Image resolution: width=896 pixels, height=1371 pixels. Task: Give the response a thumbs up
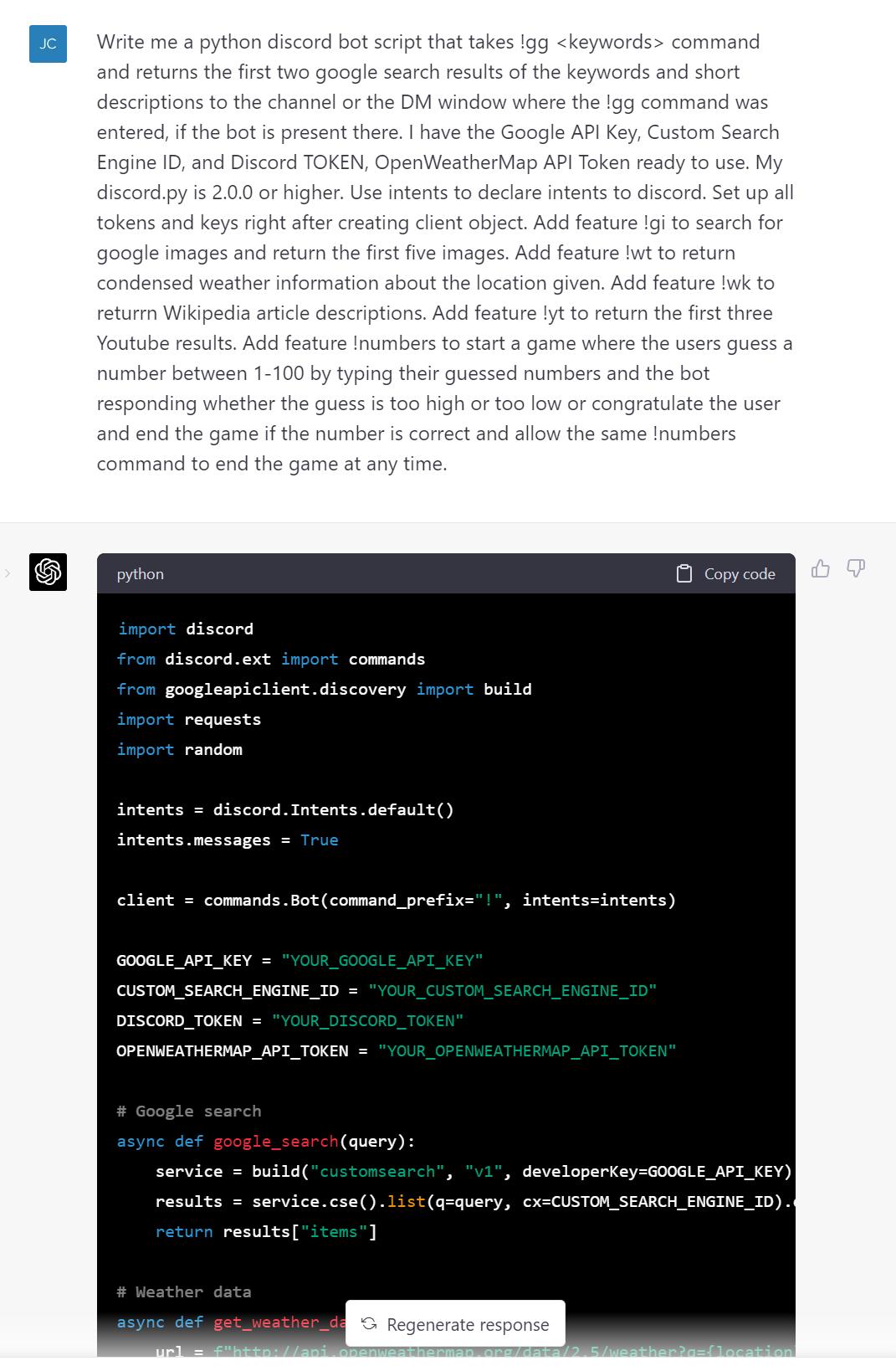pos(821,569)
